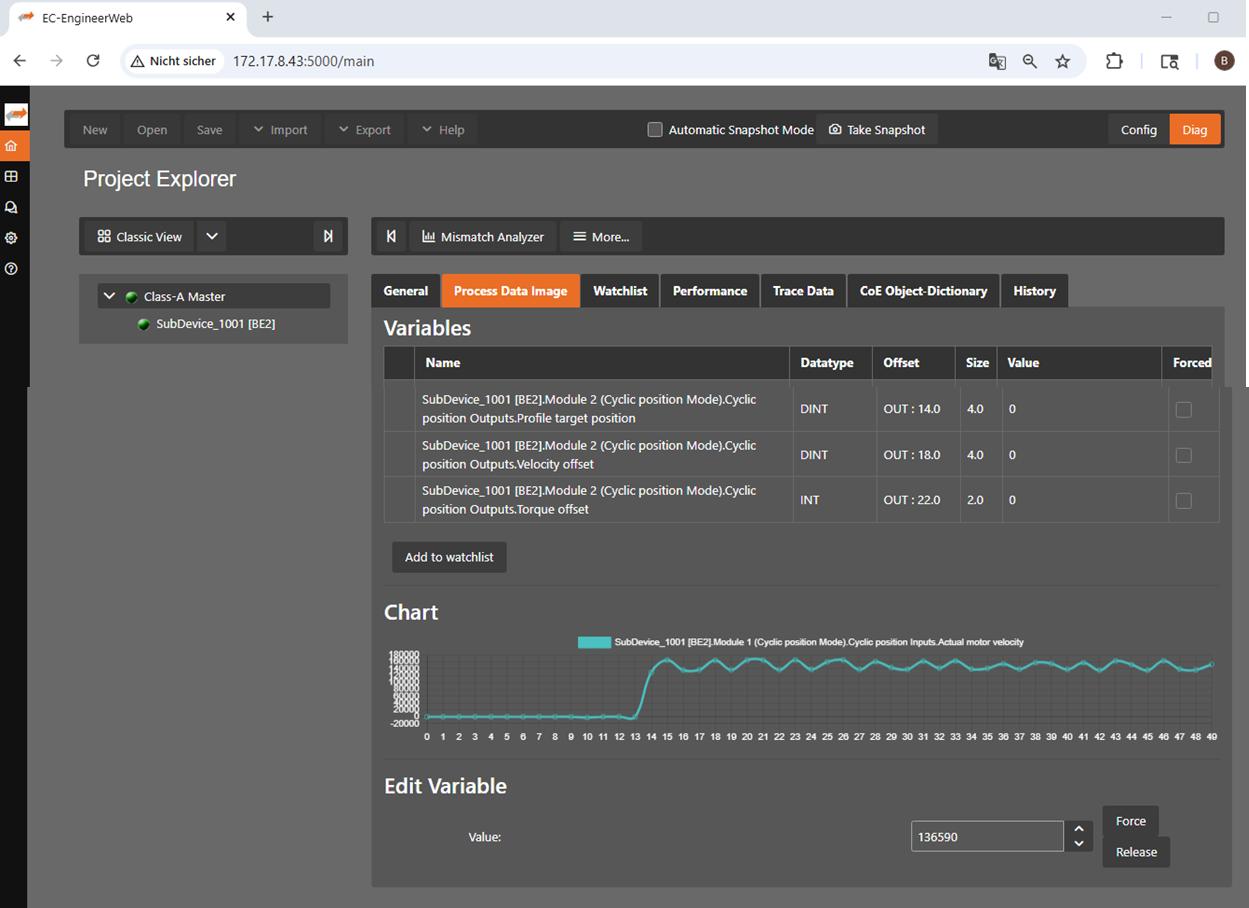Open the grid icon in left sidebar
Image resolution: width=1249 pixels, height=908 pixels.
click(12, 176)
